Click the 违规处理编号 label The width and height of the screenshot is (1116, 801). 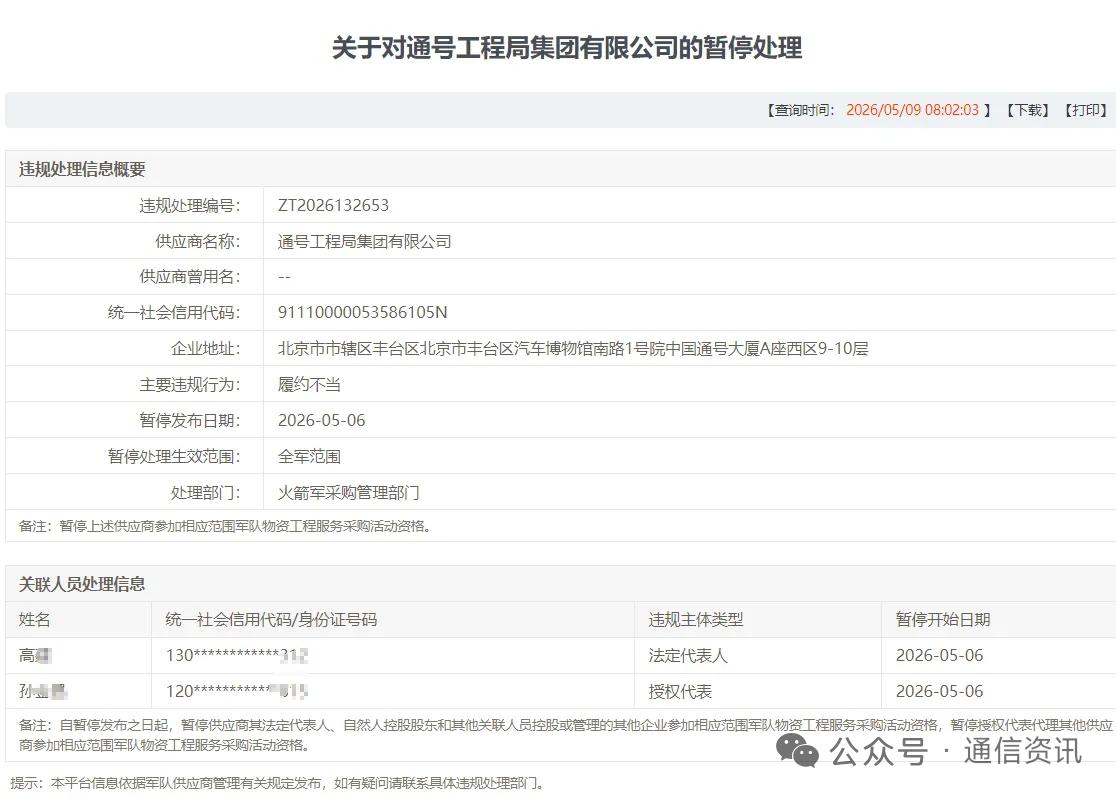coord(189,206)
